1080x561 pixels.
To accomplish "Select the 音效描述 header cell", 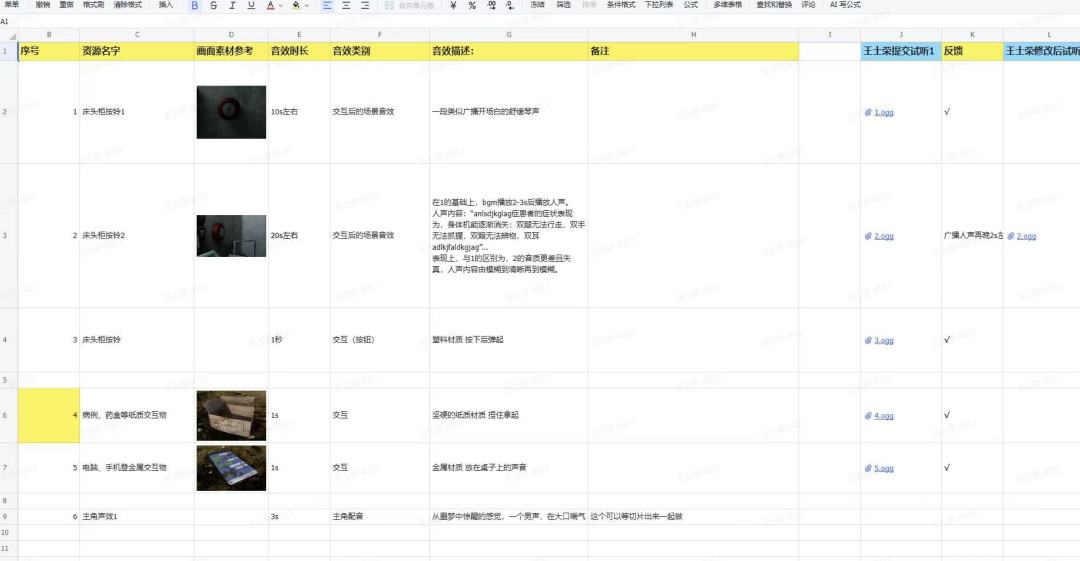I will 508,51.
